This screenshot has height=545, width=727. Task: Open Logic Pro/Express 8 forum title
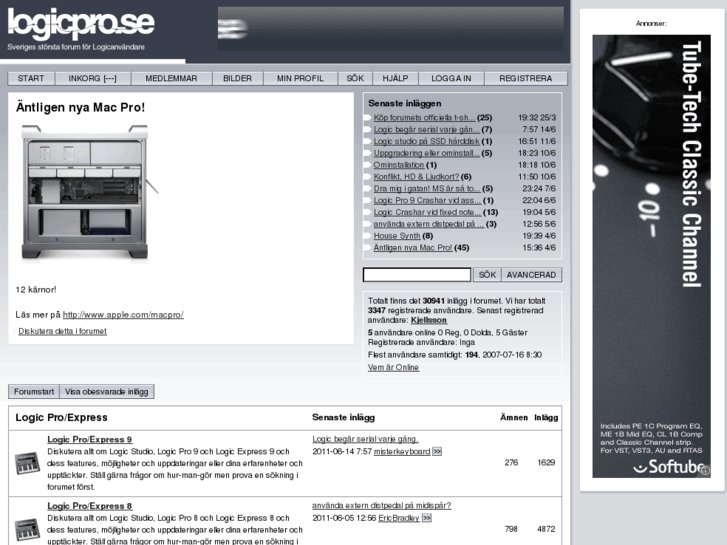(x=89, y=506)
